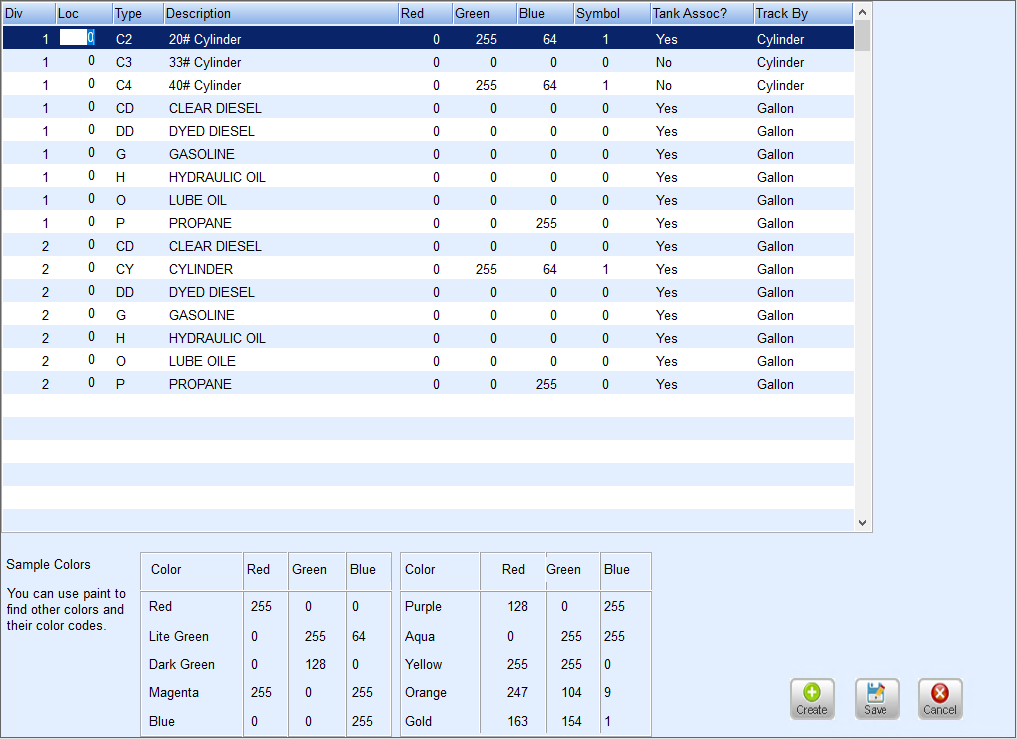
Task: Click the Purple sample color name
Action: 423,607
